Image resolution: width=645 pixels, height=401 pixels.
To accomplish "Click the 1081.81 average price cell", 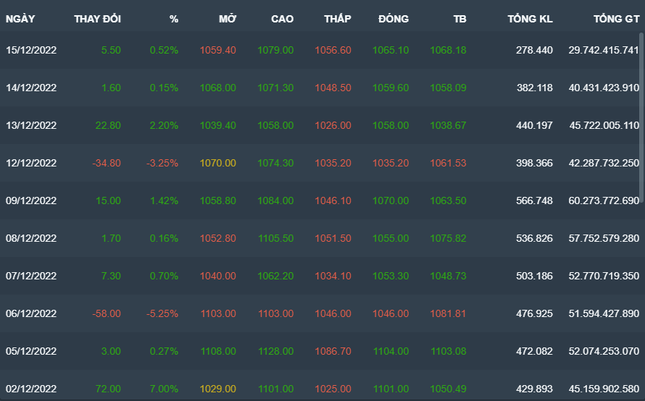I will point(448,314).
